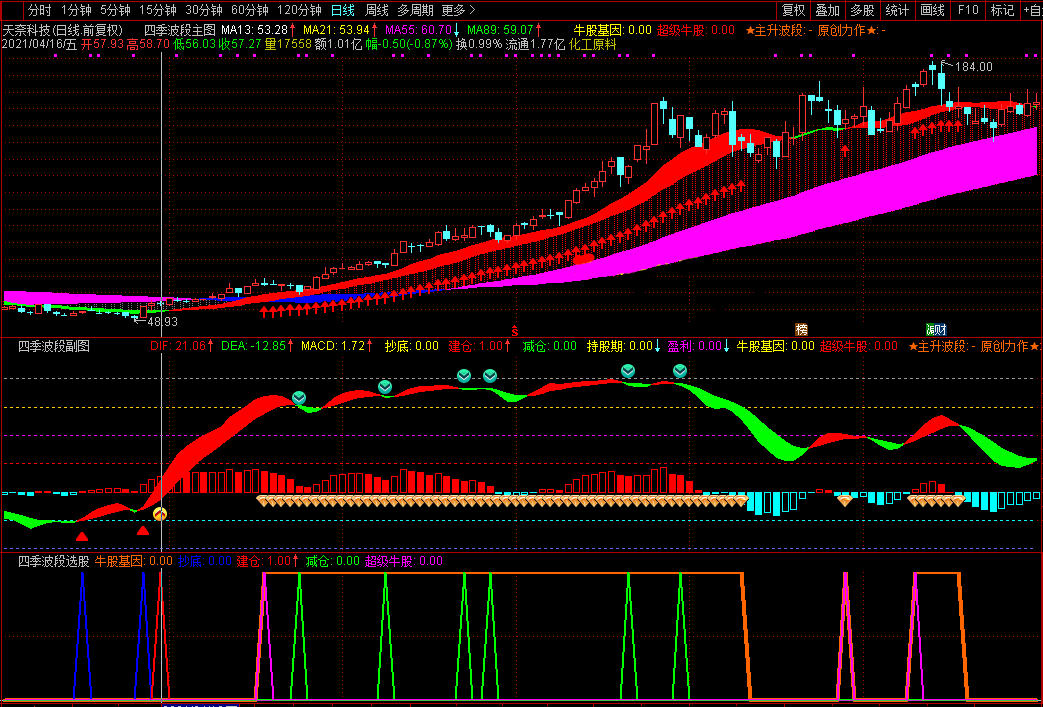Click the 叠加 overlay button
Image resolution: width=1043 pixels, height=707 pixels.
pos(828,10)
